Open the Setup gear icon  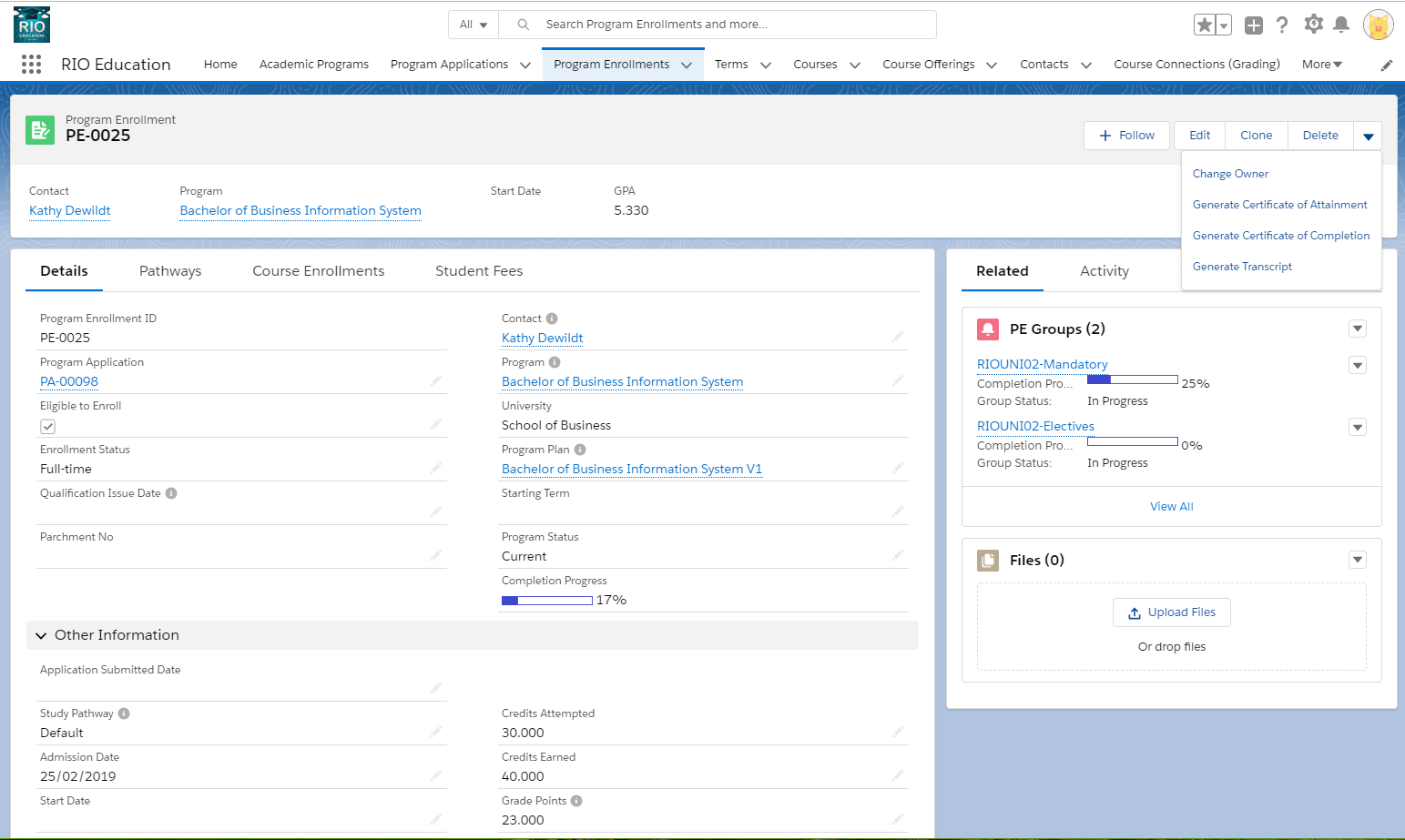[1313, 25]
